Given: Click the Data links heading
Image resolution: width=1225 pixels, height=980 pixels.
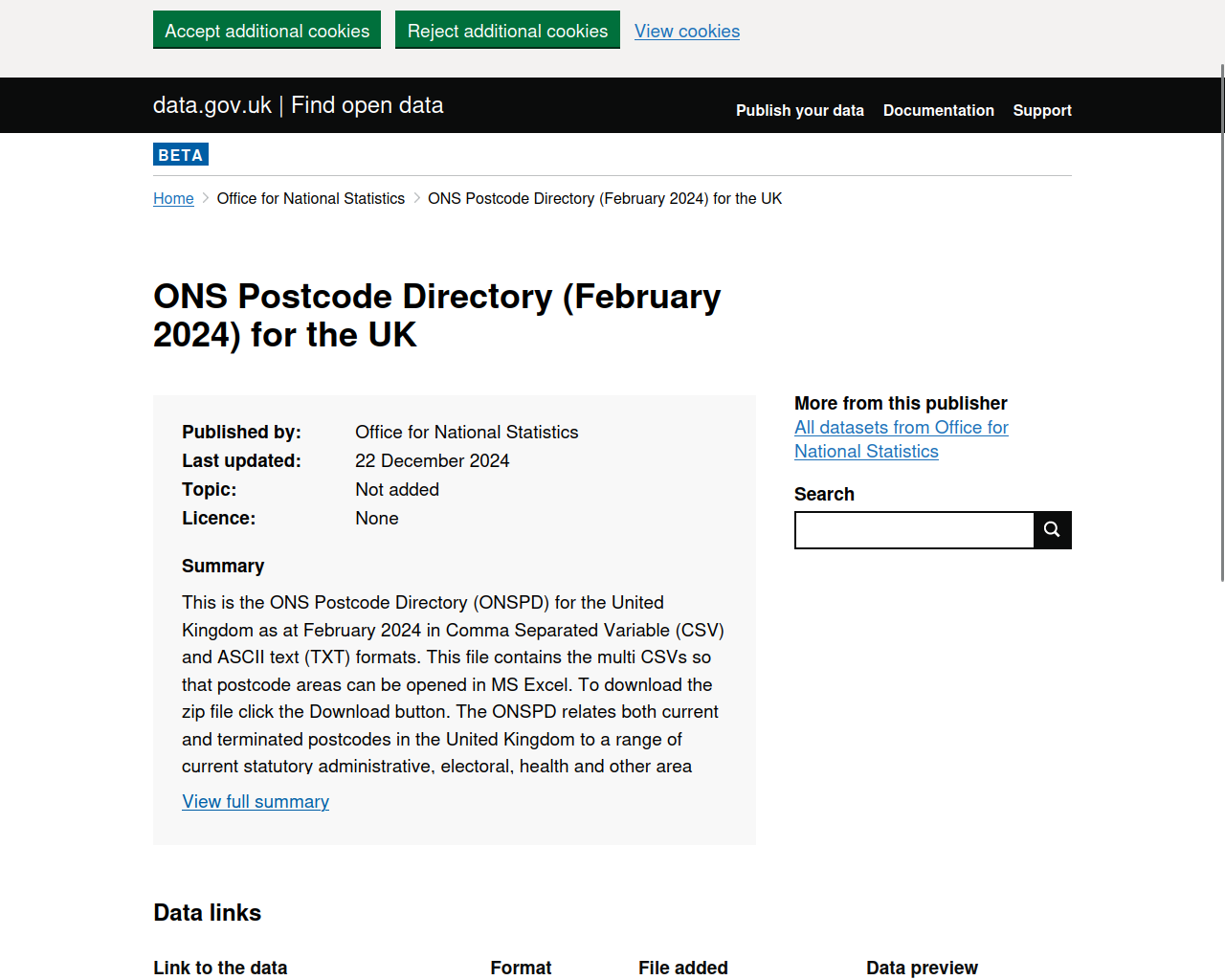Looking at the screenshot, I should [x=208, y=912].
